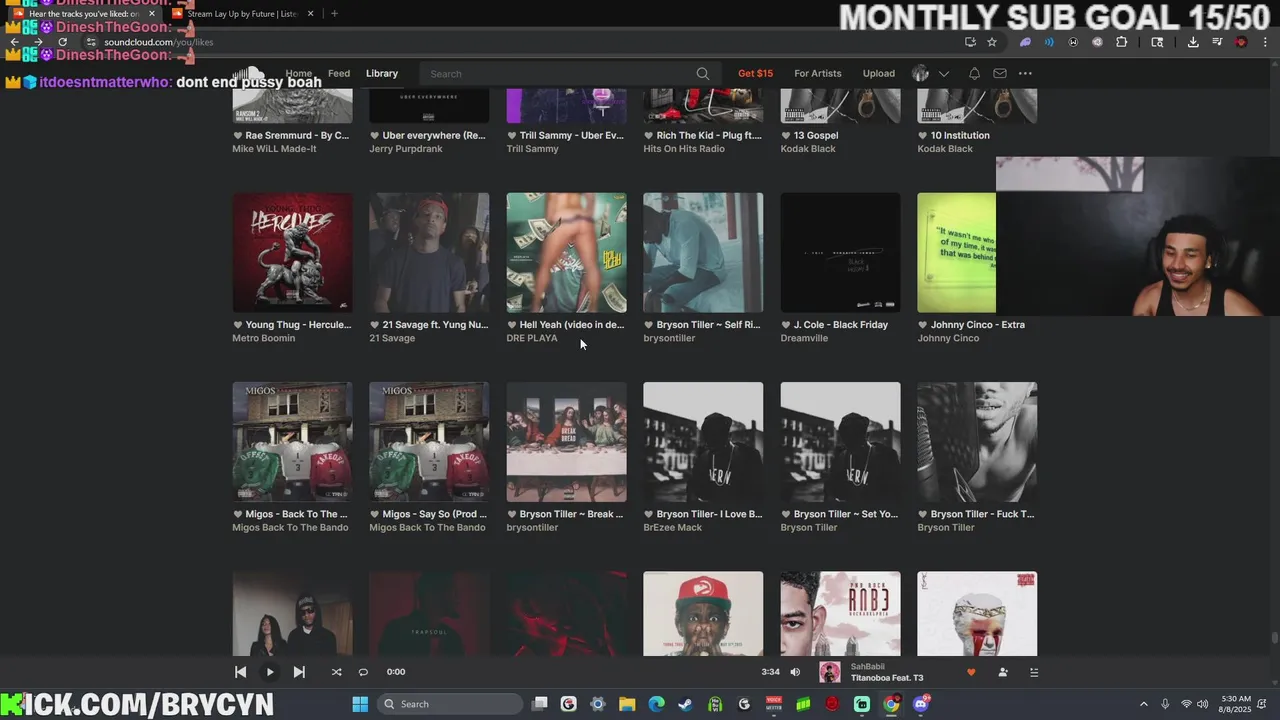Expand the profile avatar dropdown chevron
Image resolution: width=1280 pixels, height=720 pixels.
(x=943, y=74)
